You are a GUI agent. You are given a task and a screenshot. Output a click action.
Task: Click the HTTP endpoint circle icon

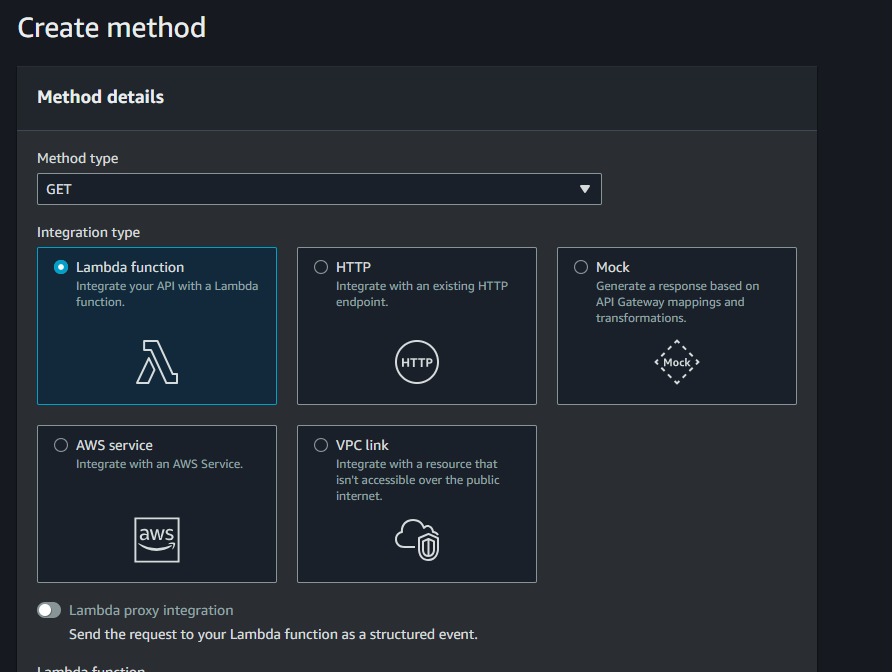click(416, 362)
